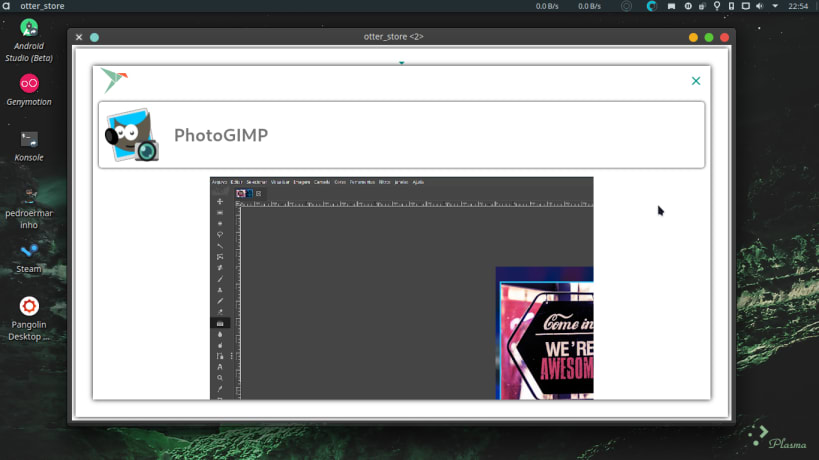This screenshot has width=819, height=460.
Task: Click the yellow minimize button of otter_store window
Action: [x=693, y=37]
